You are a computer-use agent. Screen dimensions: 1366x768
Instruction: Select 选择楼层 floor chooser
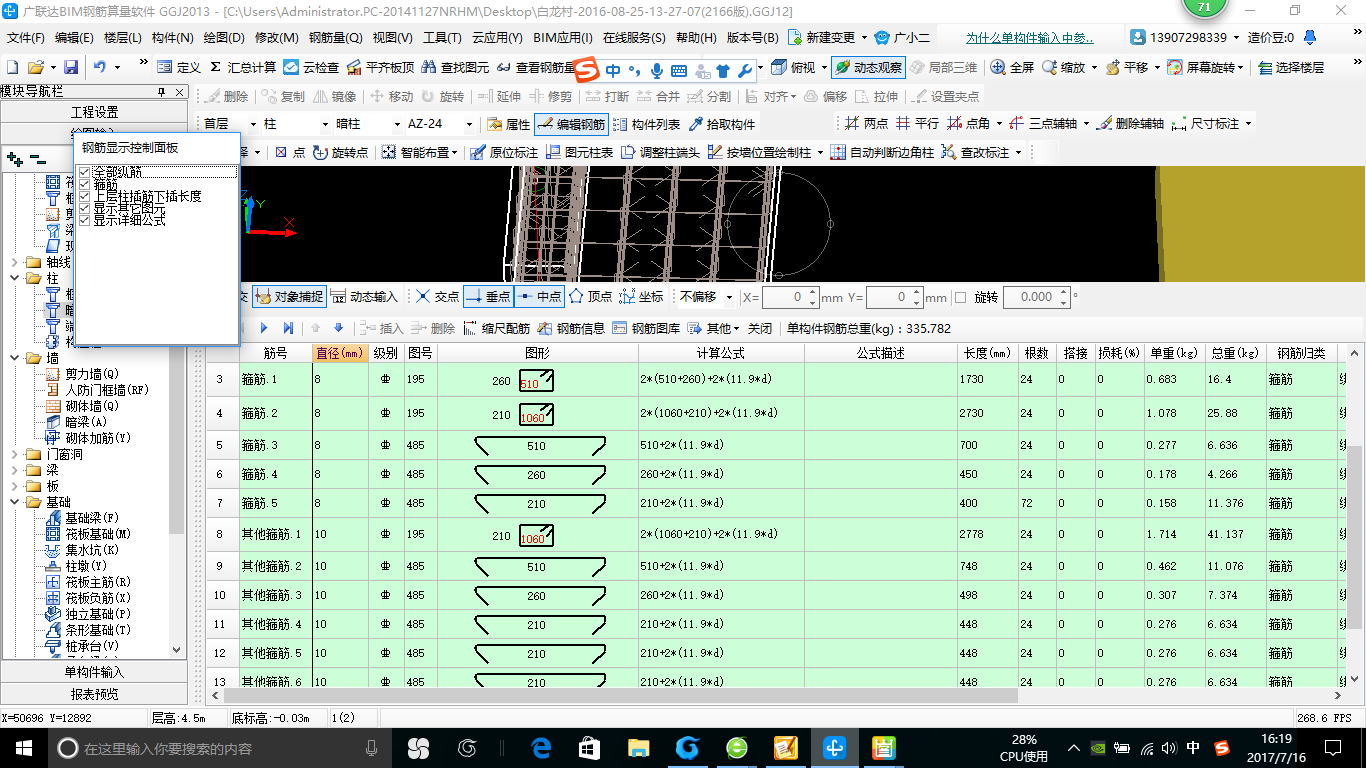tap(1291, 68)
